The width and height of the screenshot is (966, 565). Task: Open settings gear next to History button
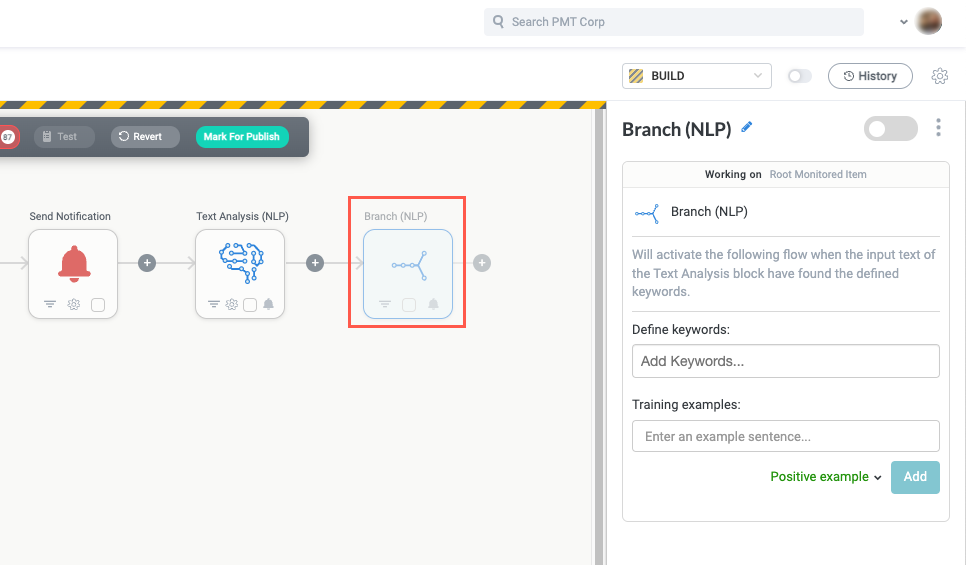pyautogui.click(x=939, y=76)
